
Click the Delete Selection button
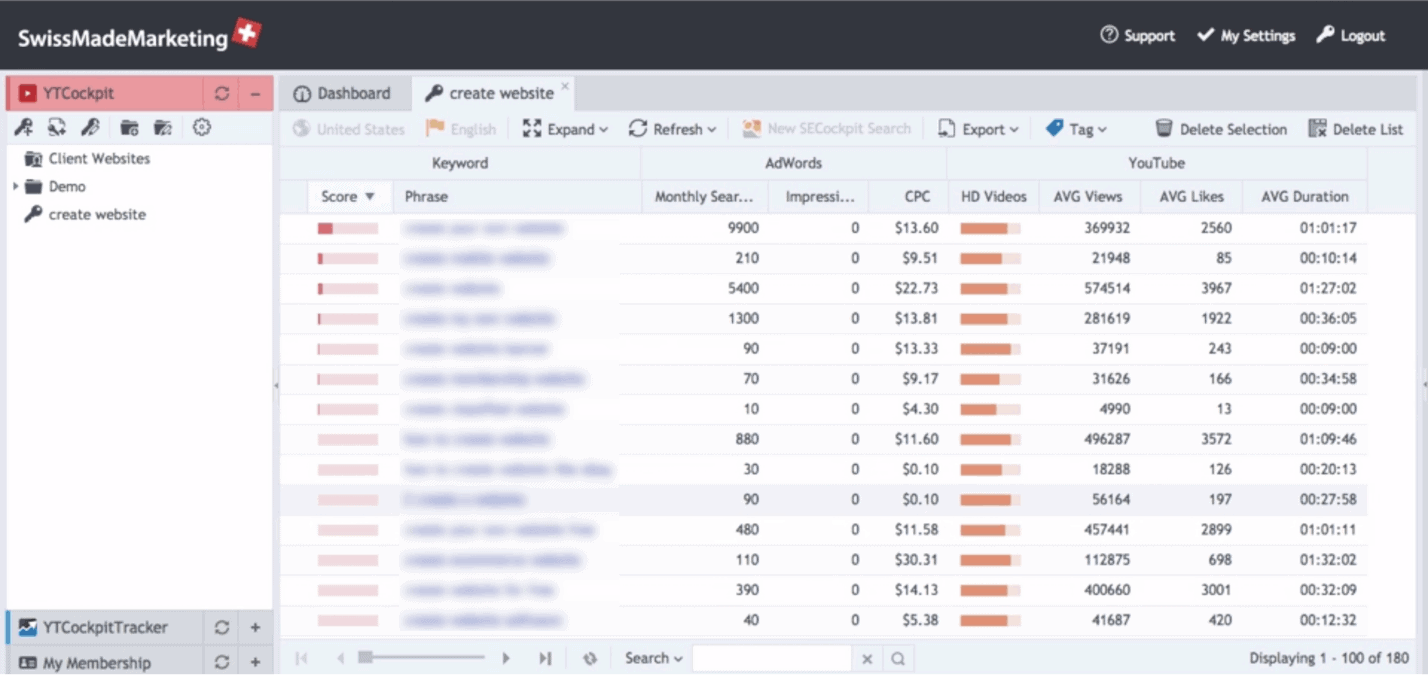click(x=1221, y=129)
